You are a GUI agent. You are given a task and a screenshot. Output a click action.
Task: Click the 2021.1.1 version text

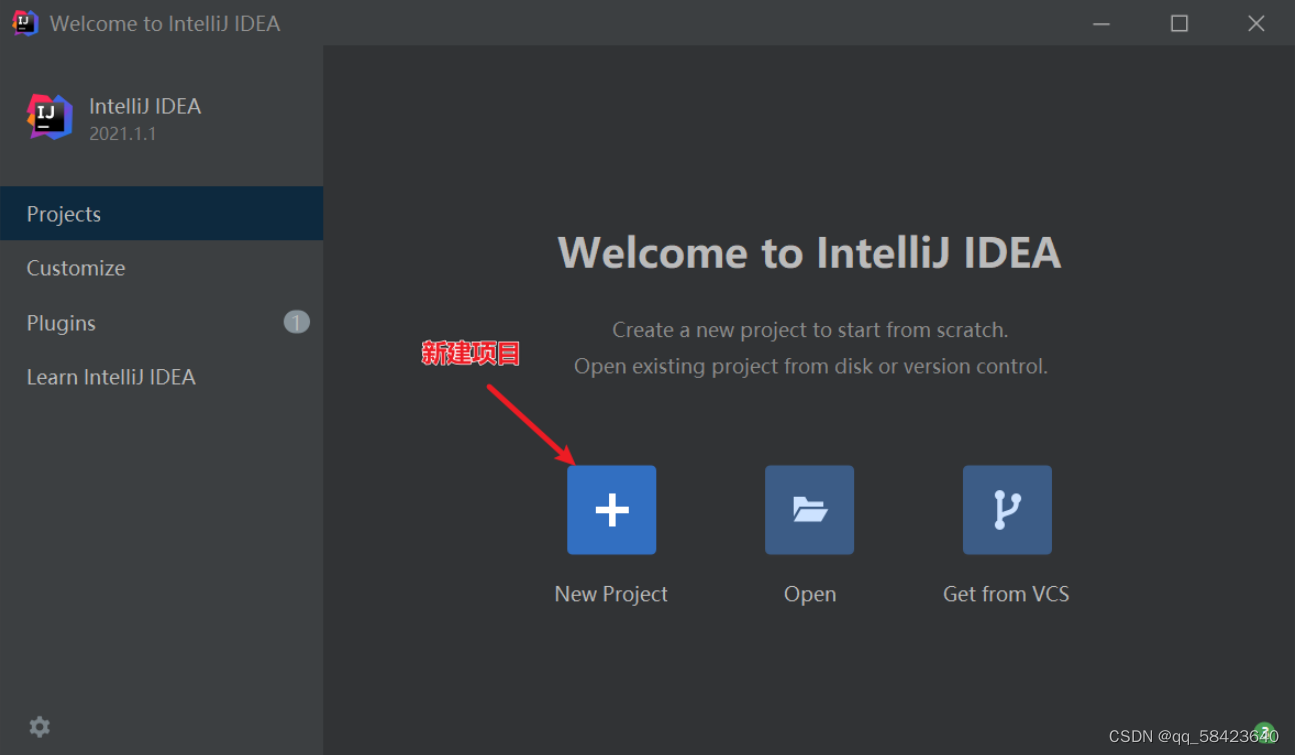click(x=122, y=134)
